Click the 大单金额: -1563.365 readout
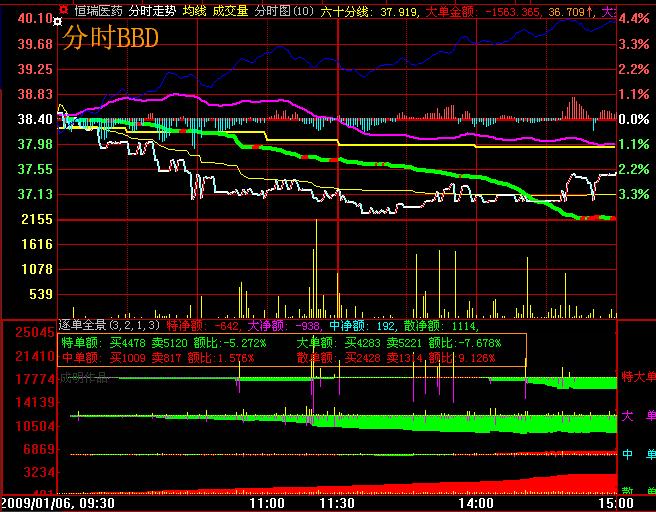Image resolution: width=656 pixels, height=512 pixels. coord(483,11)
